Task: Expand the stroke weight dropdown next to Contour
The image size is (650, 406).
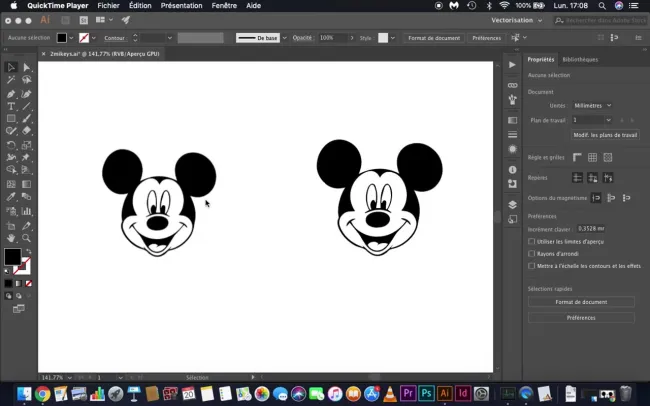Action: [x=170, y=38]
